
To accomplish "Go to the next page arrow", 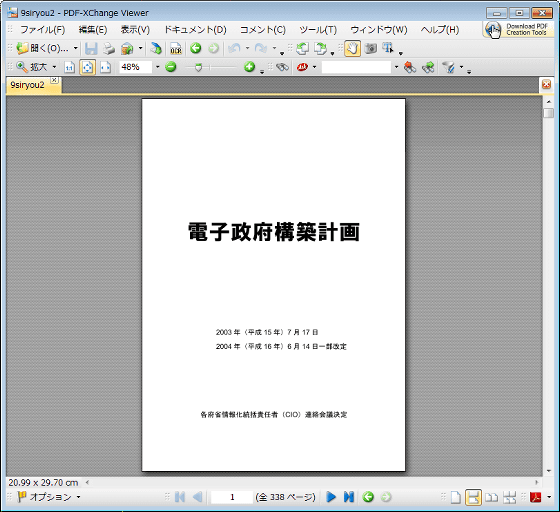I will [331, 497].
